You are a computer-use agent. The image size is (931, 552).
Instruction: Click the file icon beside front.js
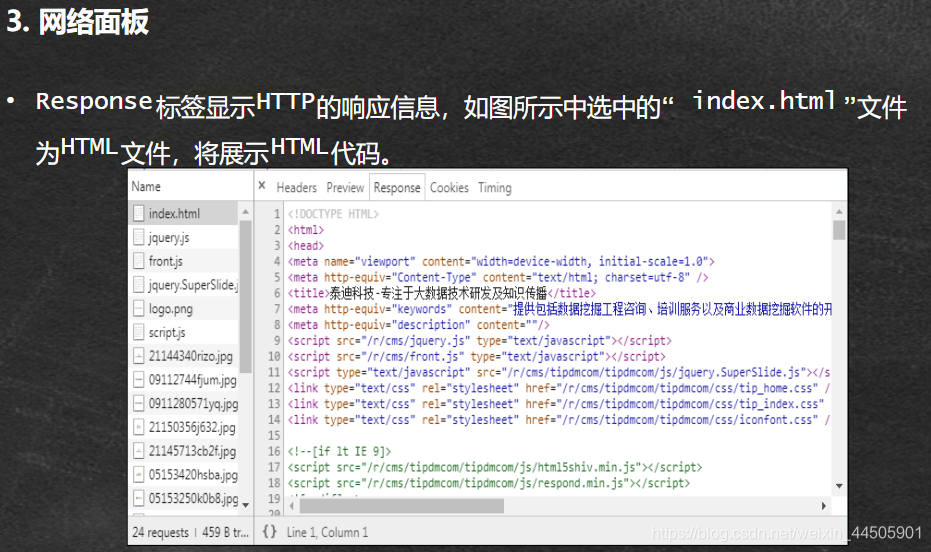pos(138,261)
